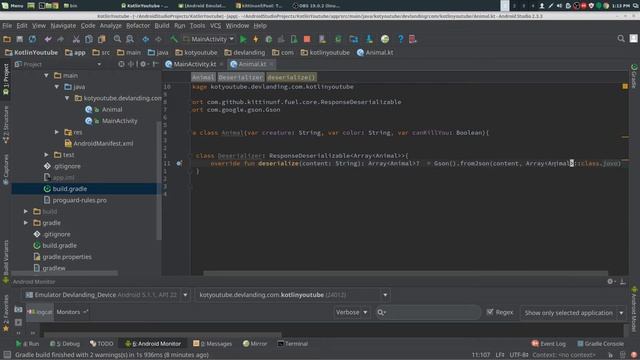Click the Paste toolbar icon

click(x=102, y=39)
